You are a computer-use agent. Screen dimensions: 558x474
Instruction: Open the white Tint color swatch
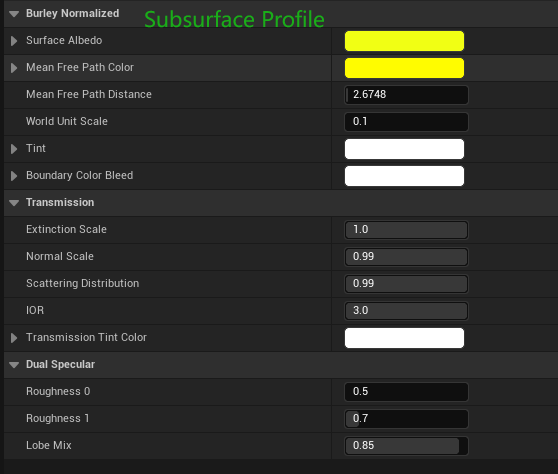pos(404,149)
